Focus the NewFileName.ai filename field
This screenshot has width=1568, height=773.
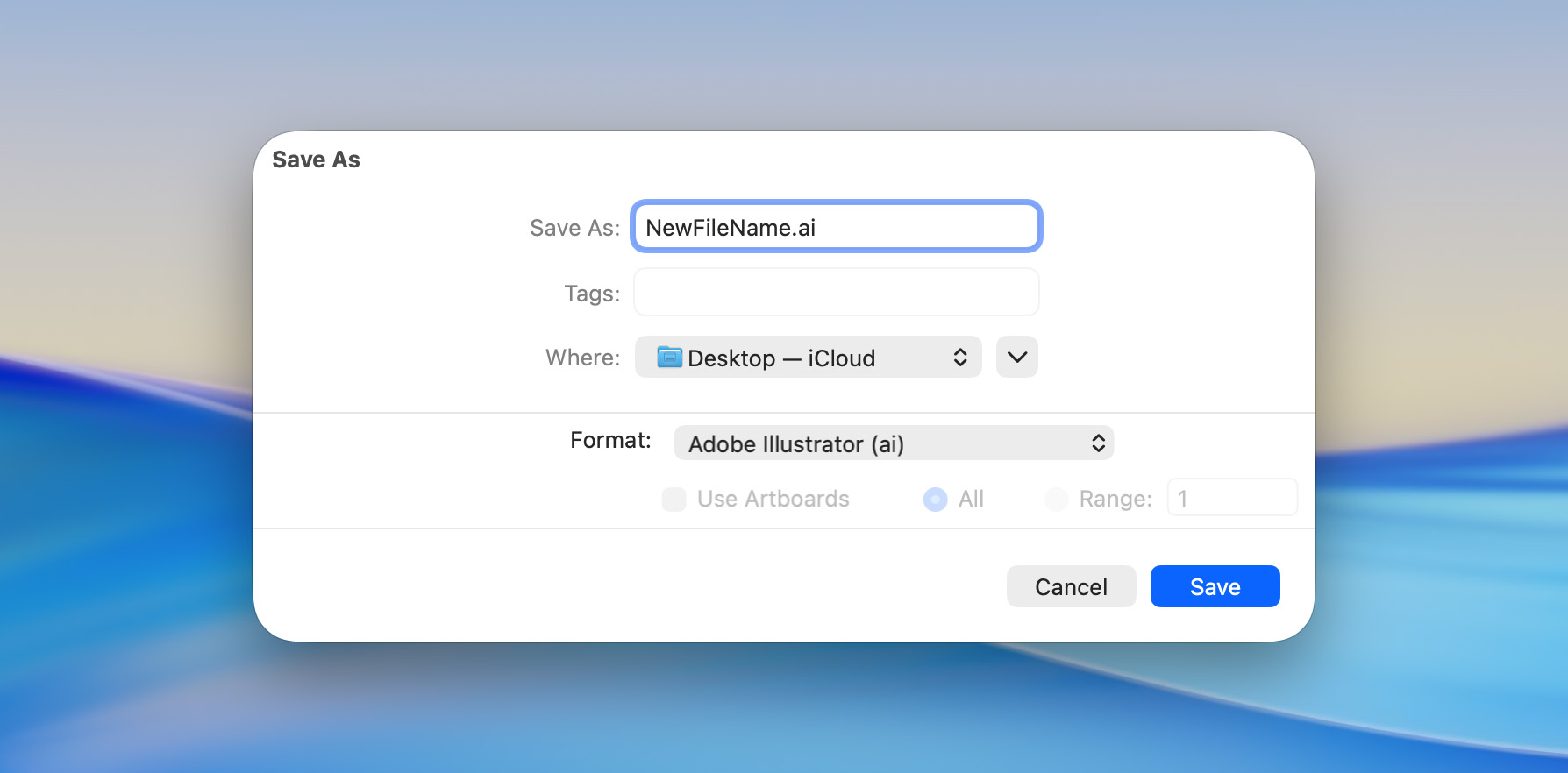tap(836, 228)
